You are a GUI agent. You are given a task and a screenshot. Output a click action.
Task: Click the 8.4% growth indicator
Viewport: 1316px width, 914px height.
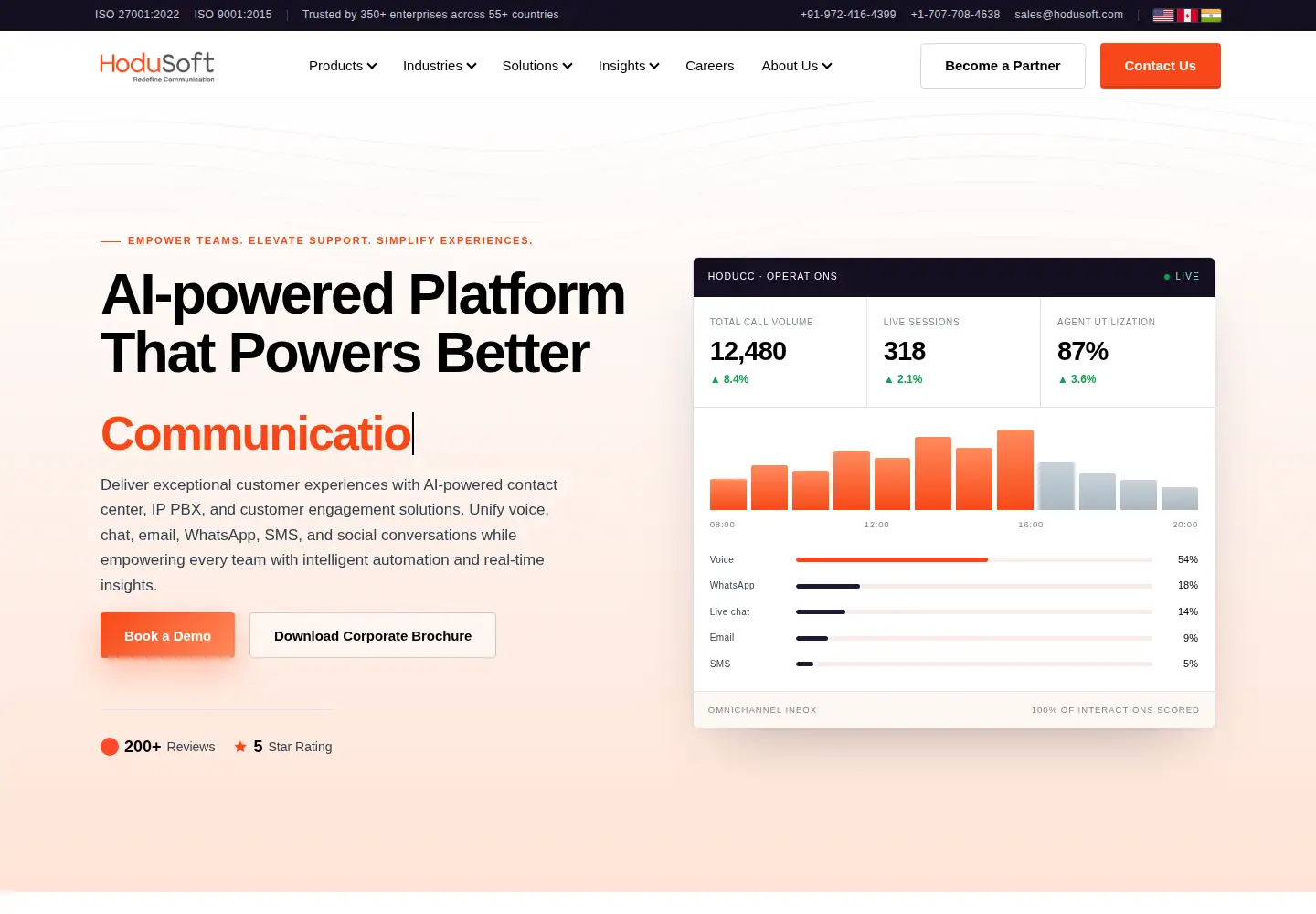729,379
